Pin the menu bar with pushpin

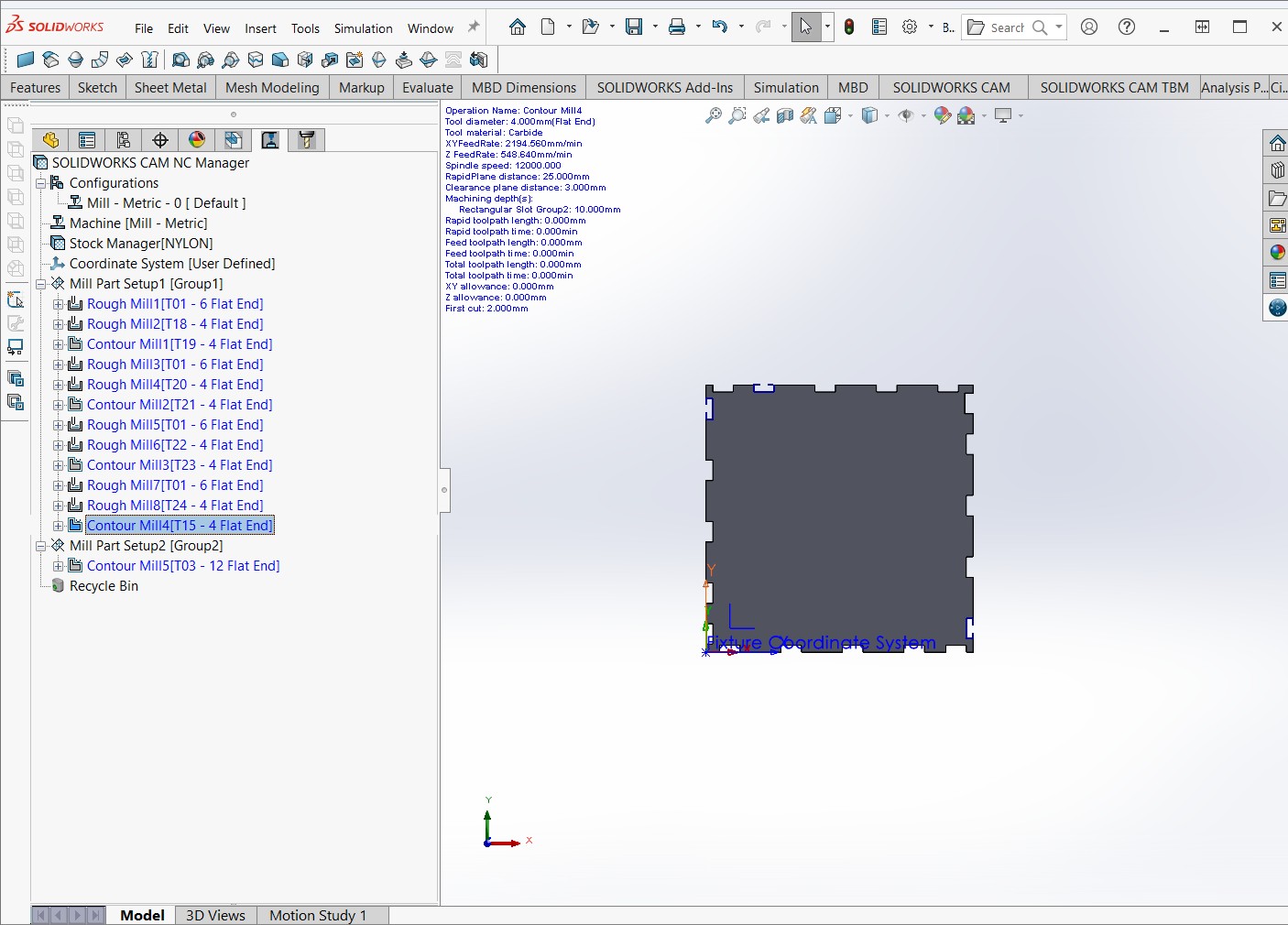coord(474,27)
